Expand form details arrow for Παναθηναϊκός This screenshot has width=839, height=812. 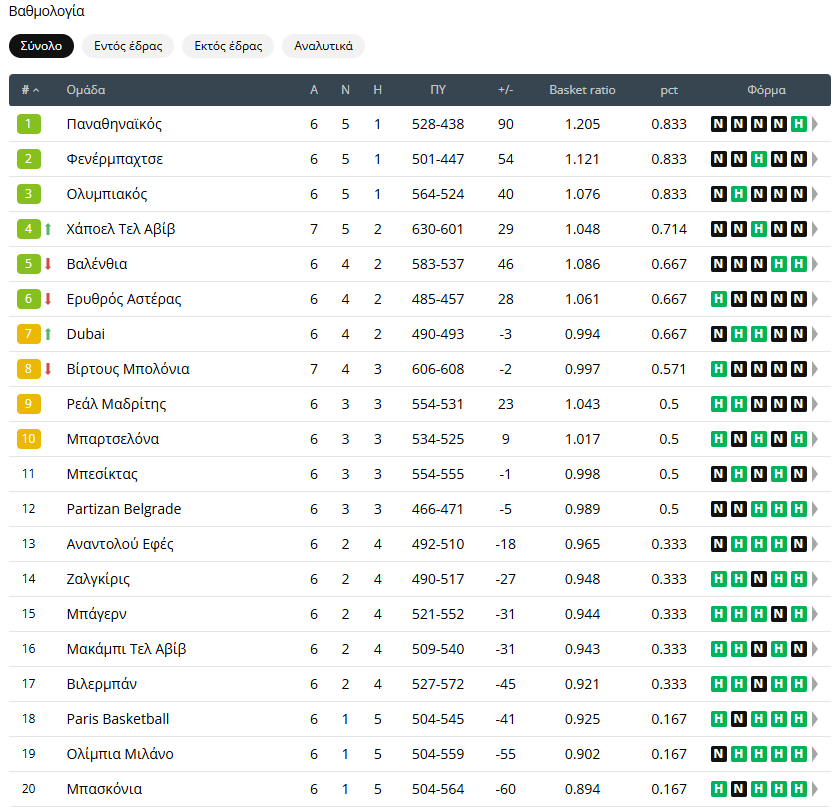point(815,124)
